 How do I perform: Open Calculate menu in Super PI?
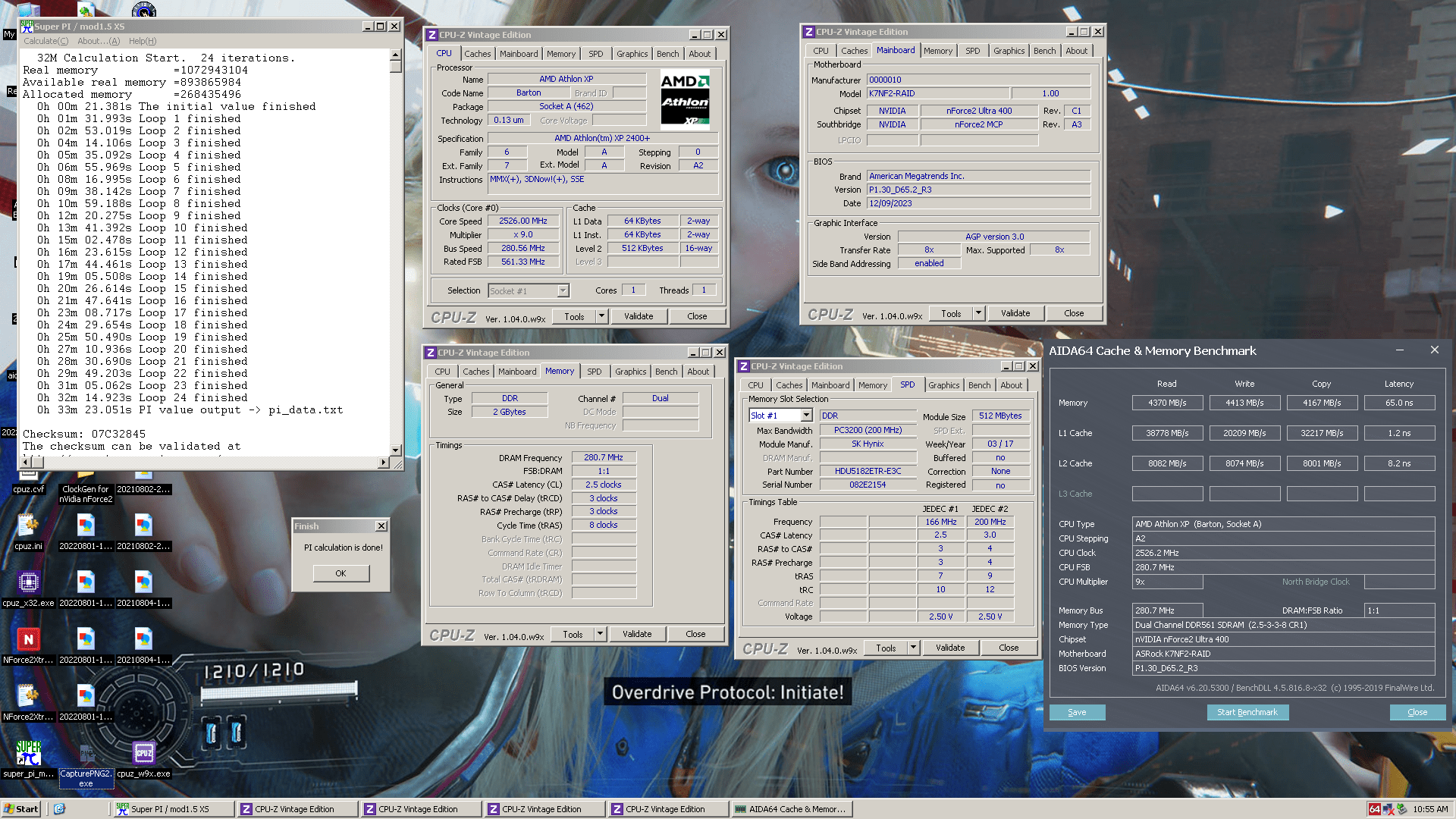[45, 41]
